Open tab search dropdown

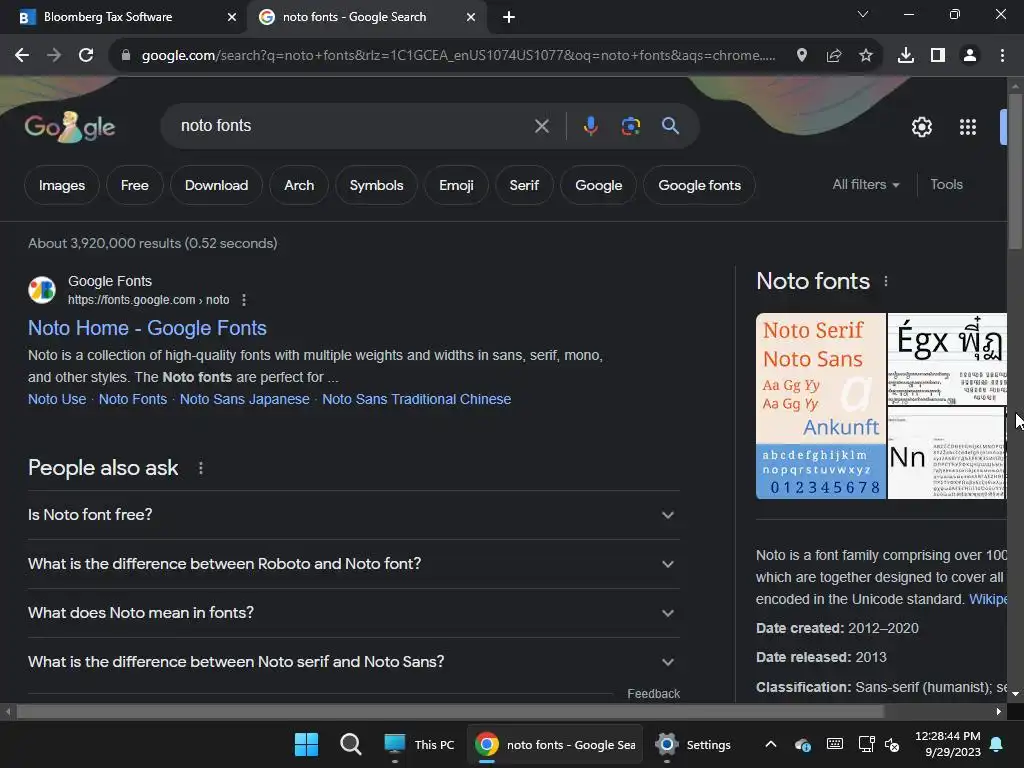(862, 14)
